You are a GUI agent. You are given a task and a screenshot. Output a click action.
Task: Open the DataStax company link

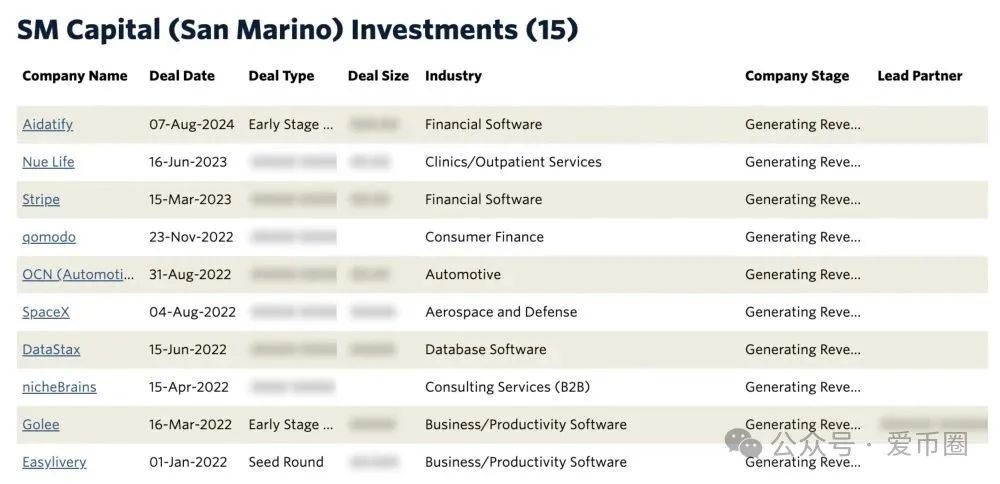pos(51,349)
